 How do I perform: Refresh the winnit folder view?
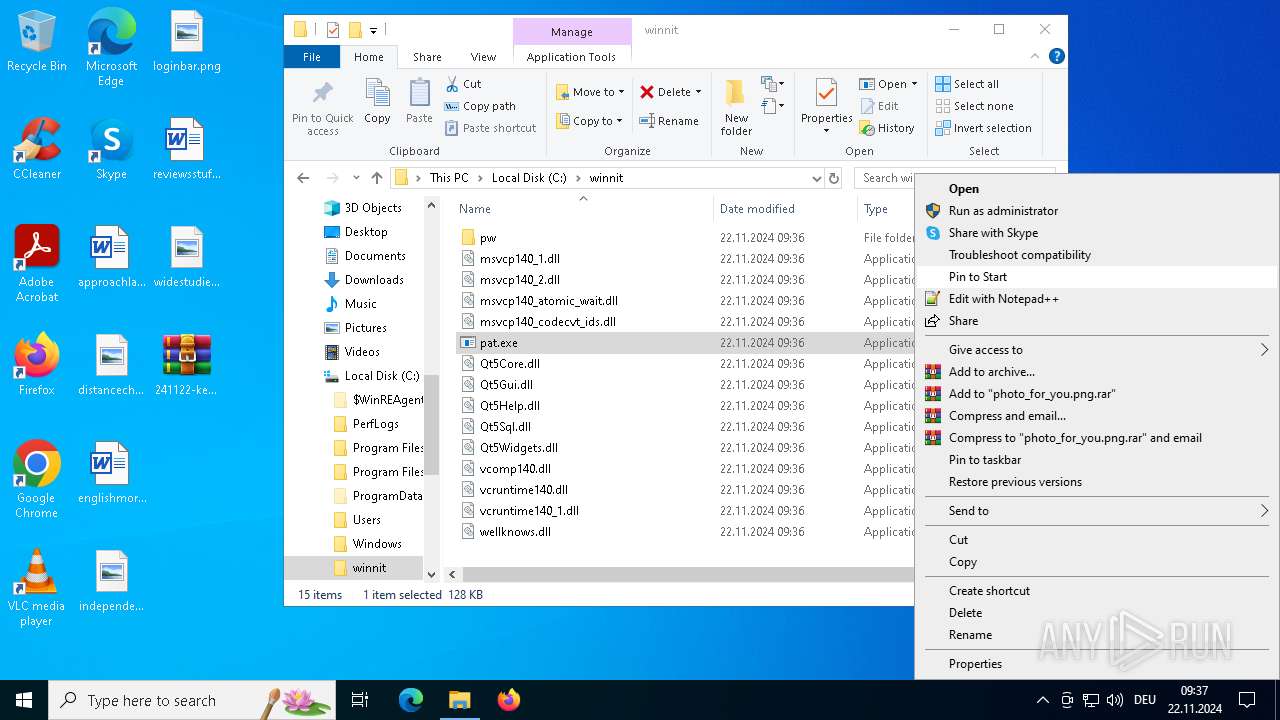(x=834, y=178)
